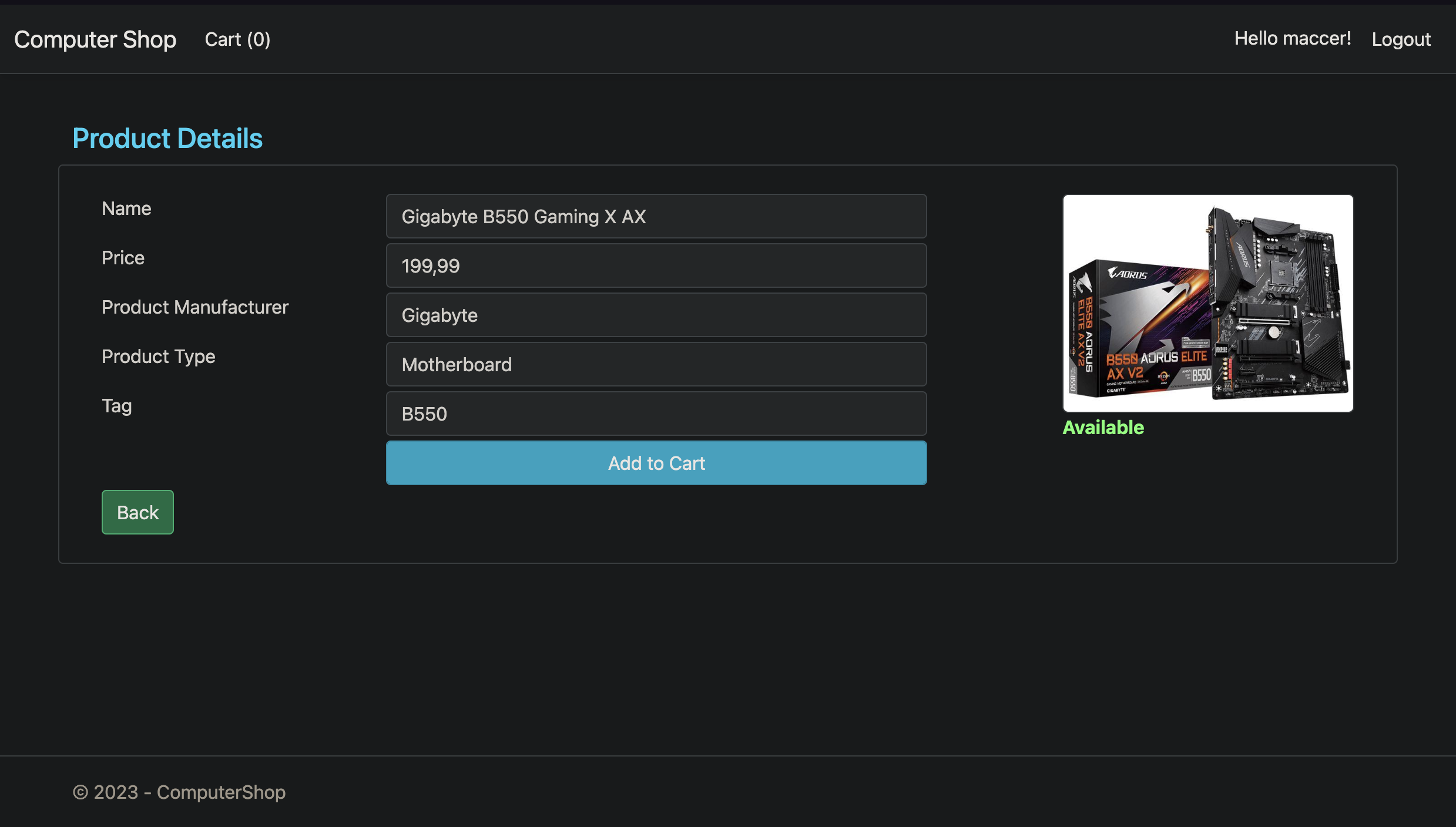Click the green Available status label
This screenshot has width=1456, height=827.
pos(1103,428)
